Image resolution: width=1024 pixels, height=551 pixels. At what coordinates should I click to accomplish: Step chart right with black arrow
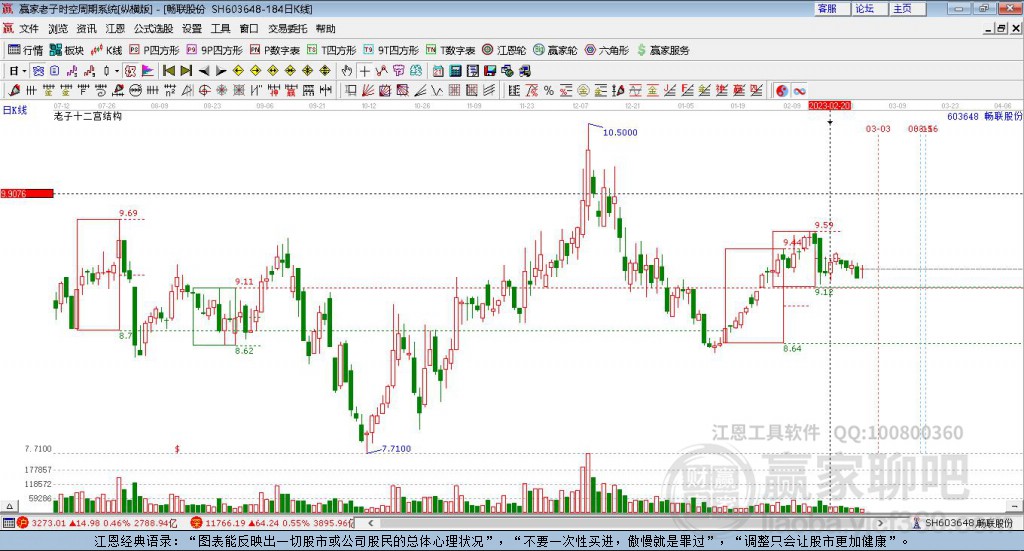click(x=221, y=71)
